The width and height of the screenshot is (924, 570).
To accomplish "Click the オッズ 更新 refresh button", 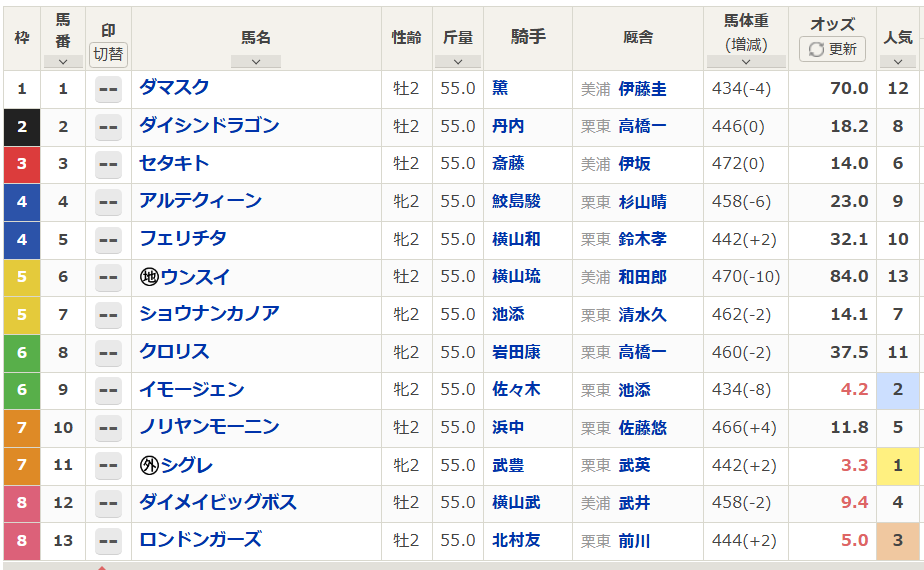I will 832,49.
